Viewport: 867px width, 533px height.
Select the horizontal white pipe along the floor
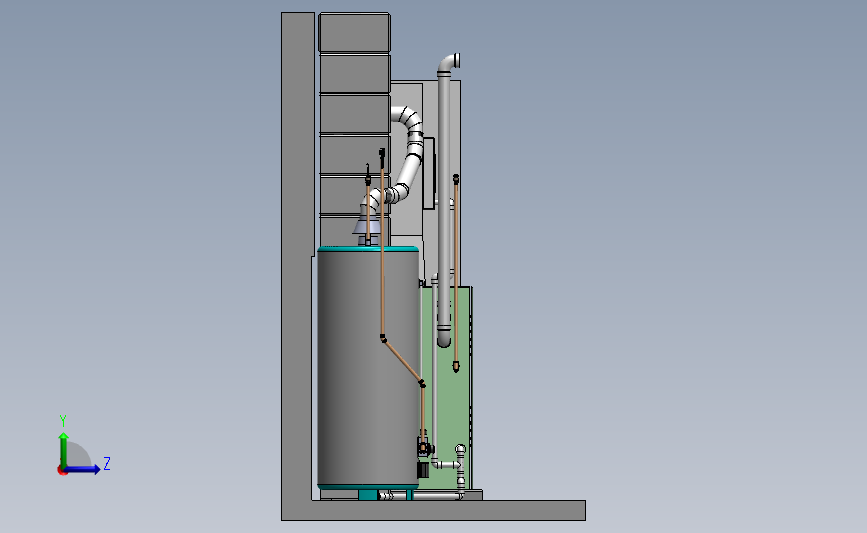[423, 496]
